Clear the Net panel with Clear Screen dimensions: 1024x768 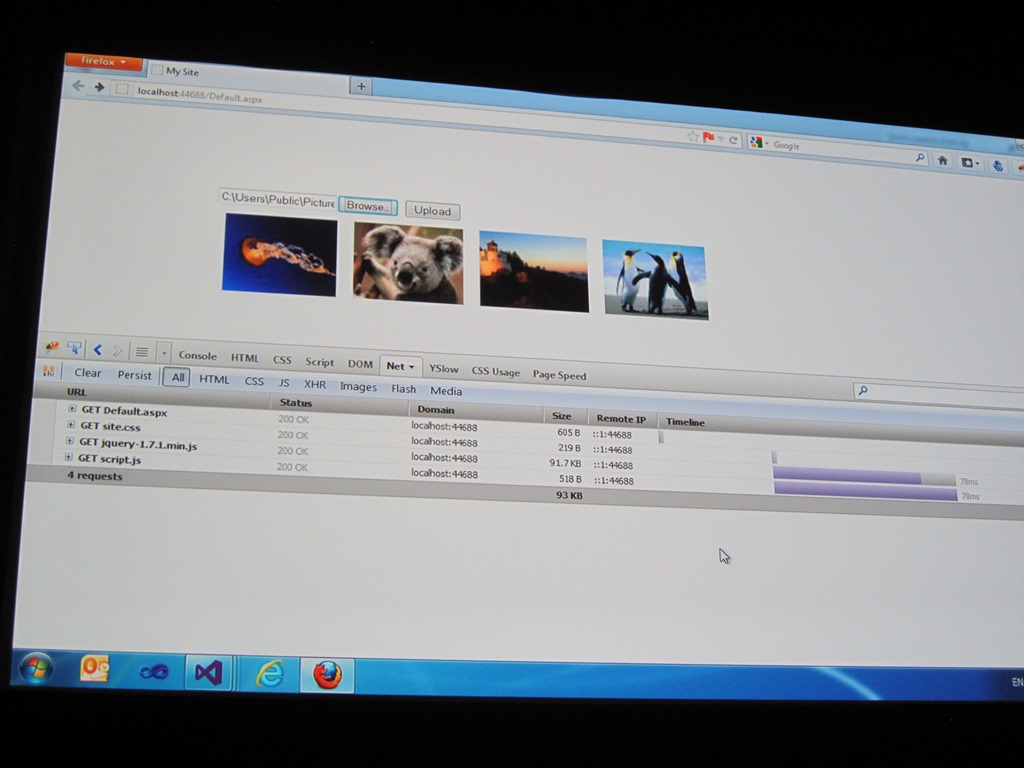click(88, 372)
